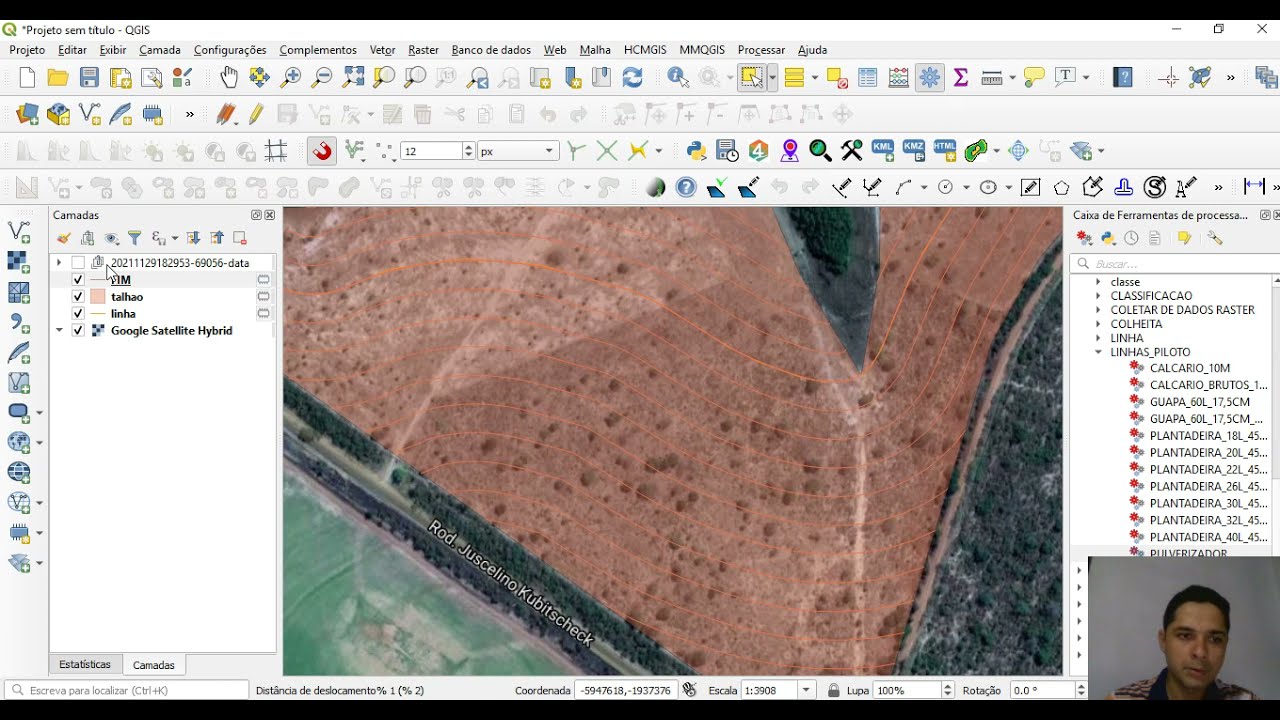
Task: Toggle the scale lock icon in status bar
Action: [x=834, y=690]
